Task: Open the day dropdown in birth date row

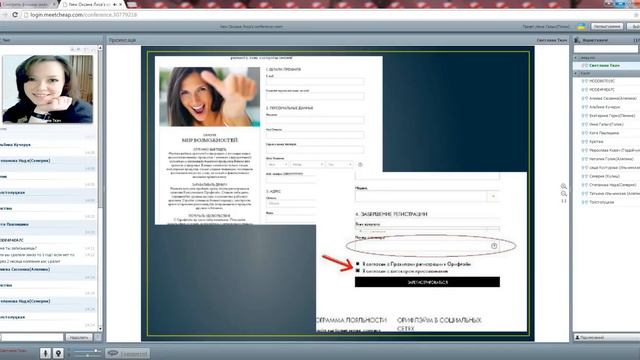Action: tap(277, 164)
